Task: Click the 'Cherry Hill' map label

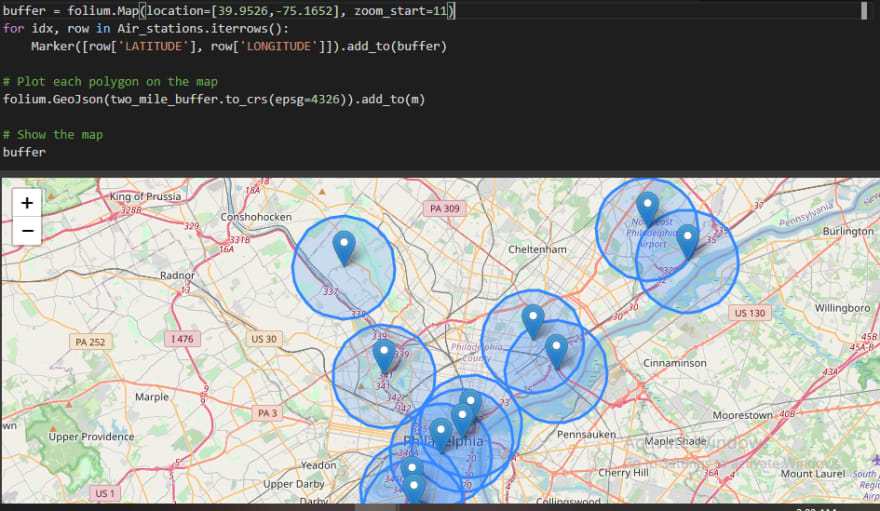Action: pyautogui.click(x=623, y=472)
